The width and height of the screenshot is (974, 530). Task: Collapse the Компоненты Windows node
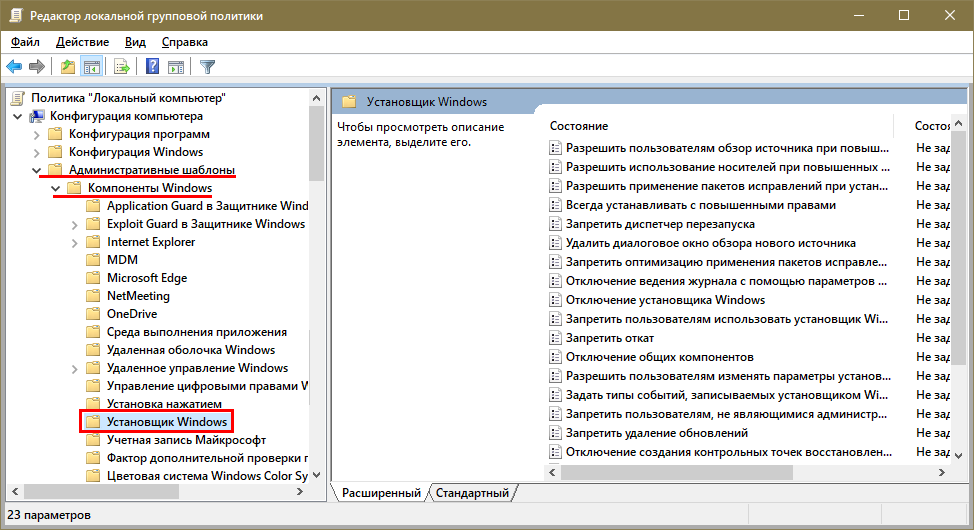click(56, 188)
